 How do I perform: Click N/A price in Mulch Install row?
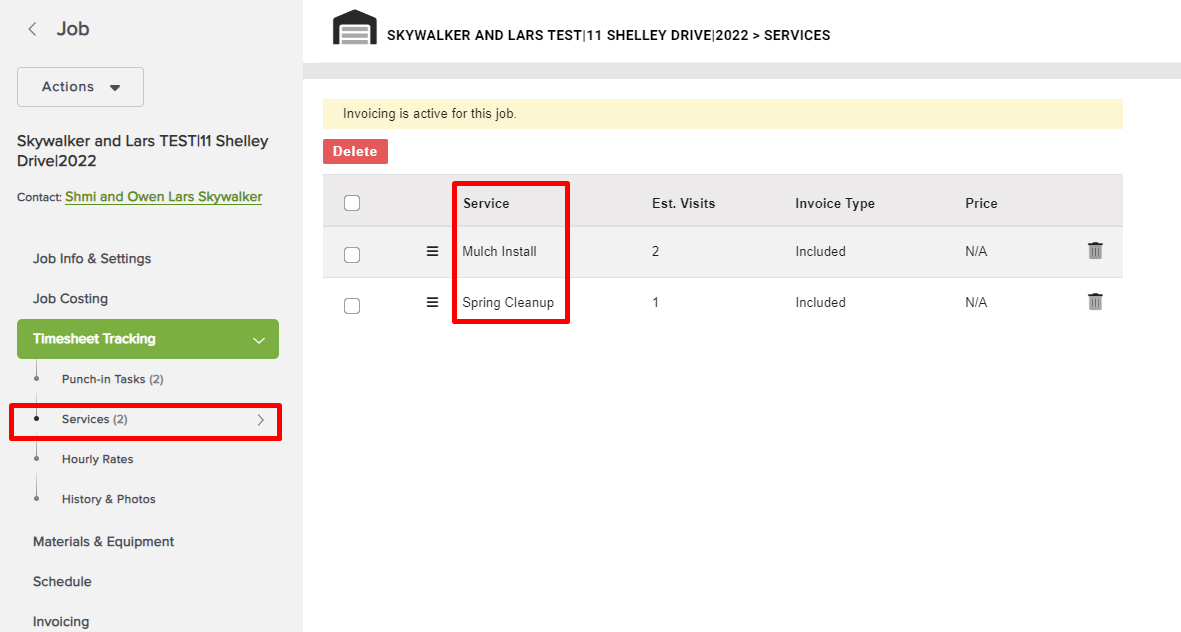[976, 252]
